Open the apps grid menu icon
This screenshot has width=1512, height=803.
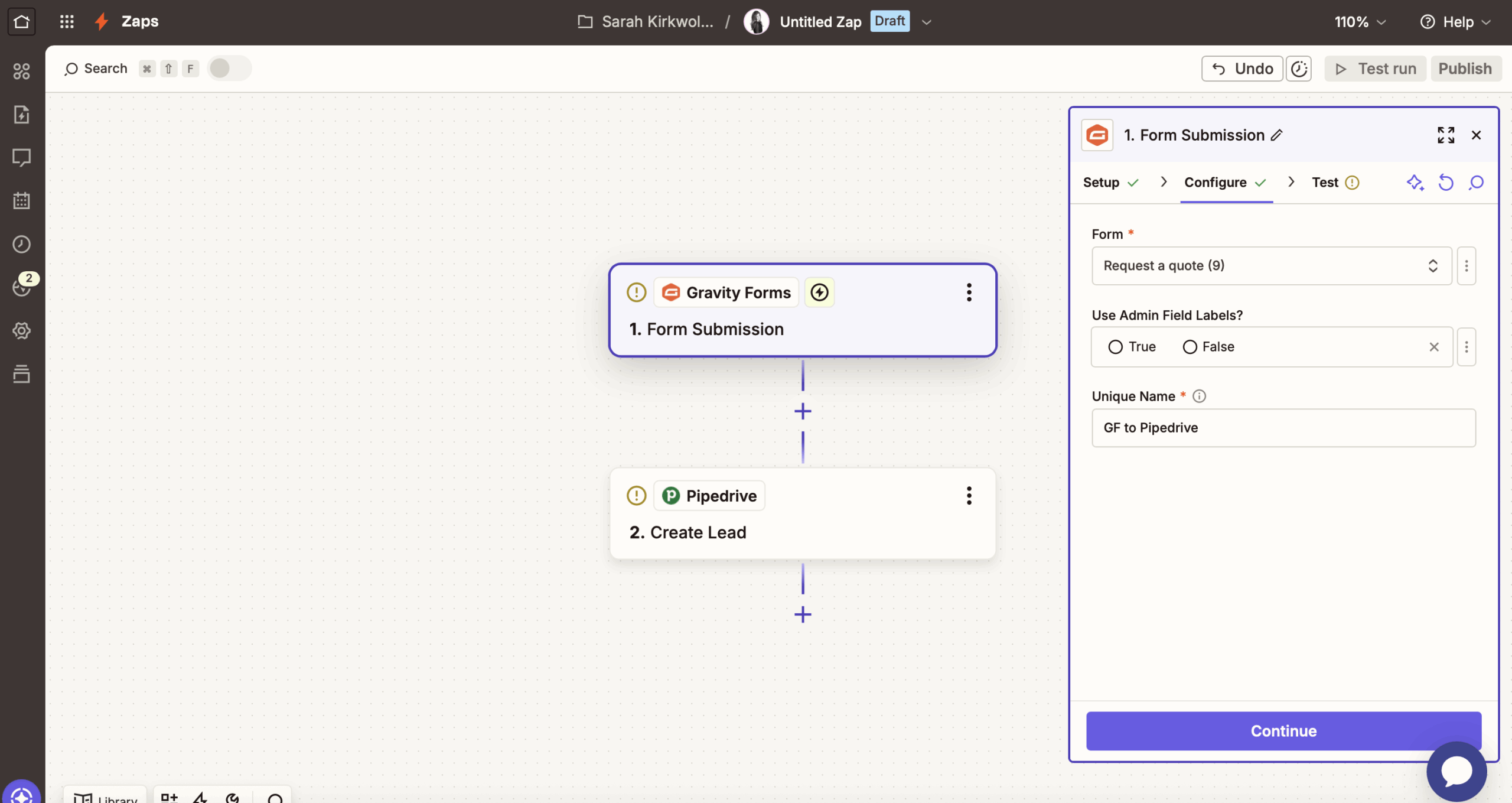tap(67, 22)
